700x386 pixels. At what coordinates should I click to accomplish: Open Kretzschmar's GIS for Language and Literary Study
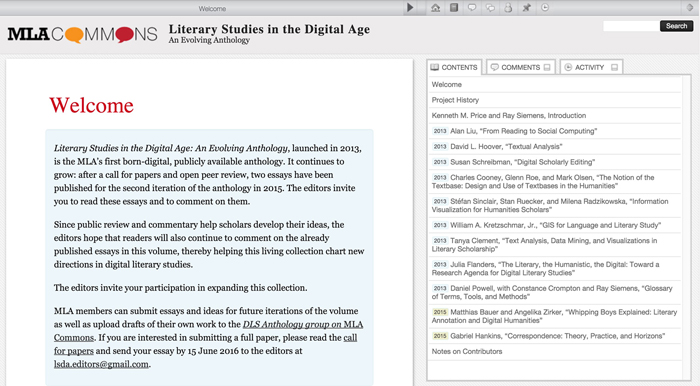pos(555,225)
